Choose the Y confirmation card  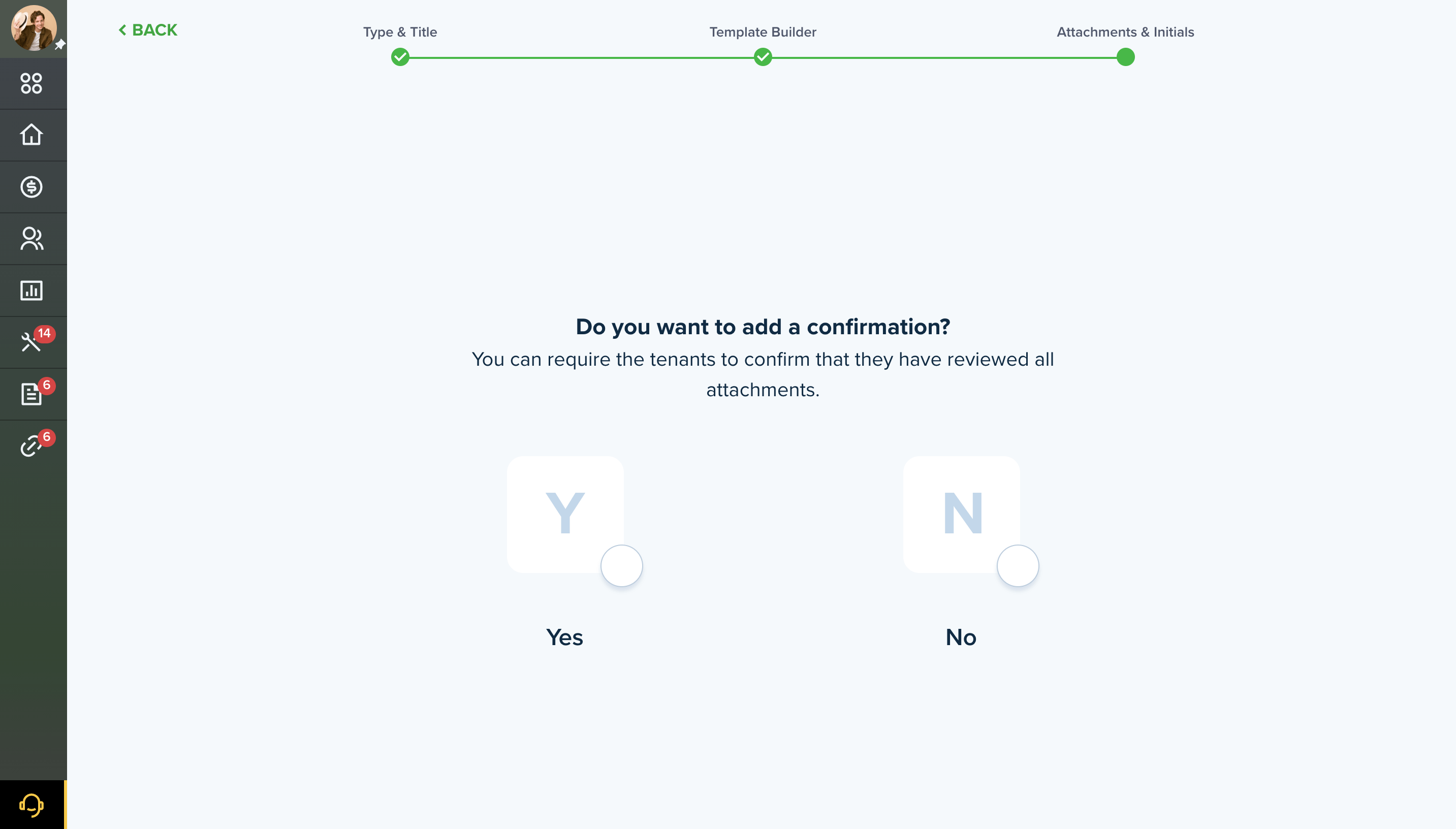[x=565, y=514]
